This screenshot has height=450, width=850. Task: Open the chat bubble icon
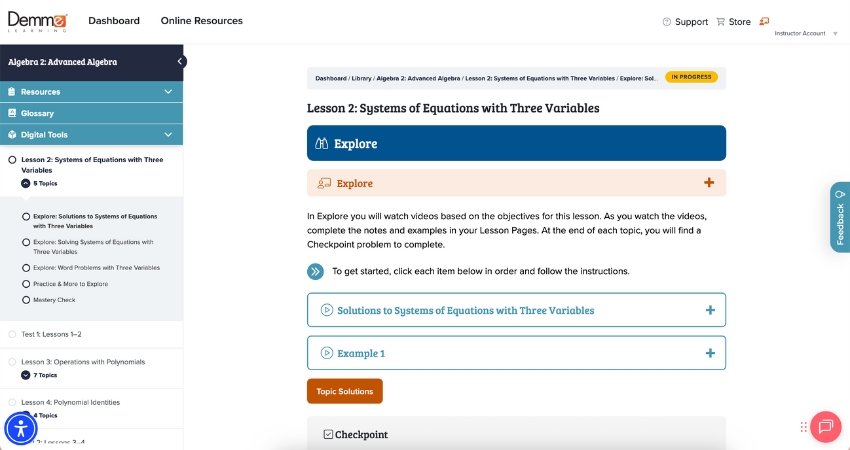pyautogui.click(x=825, y=427)
